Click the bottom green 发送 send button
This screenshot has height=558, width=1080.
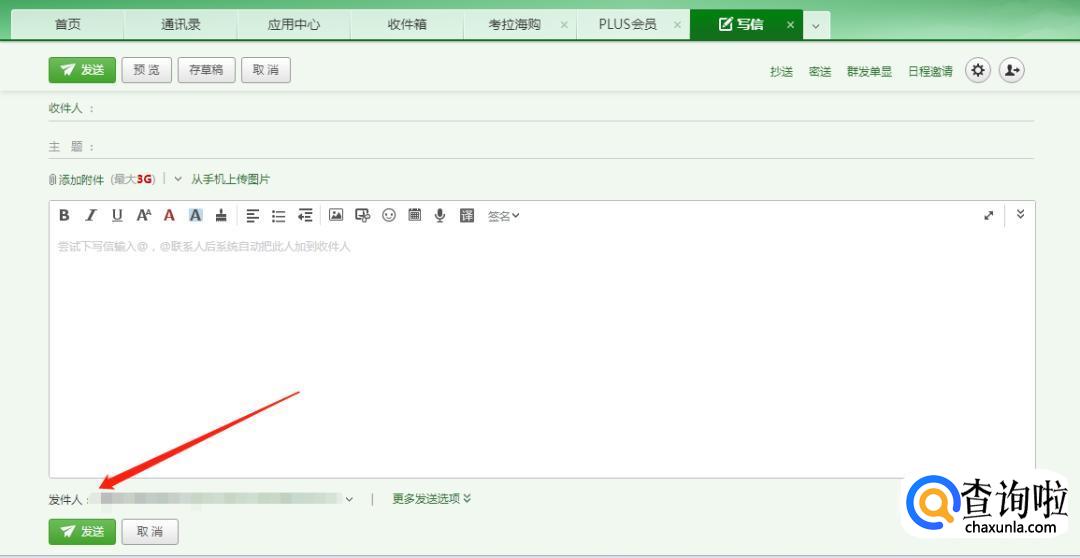(82, 532)
